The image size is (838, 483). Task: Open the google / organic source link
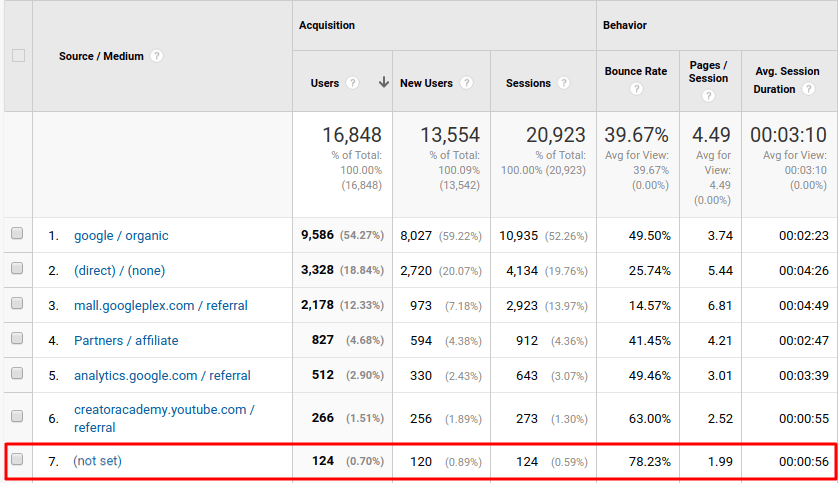click(x=121, y=236)
